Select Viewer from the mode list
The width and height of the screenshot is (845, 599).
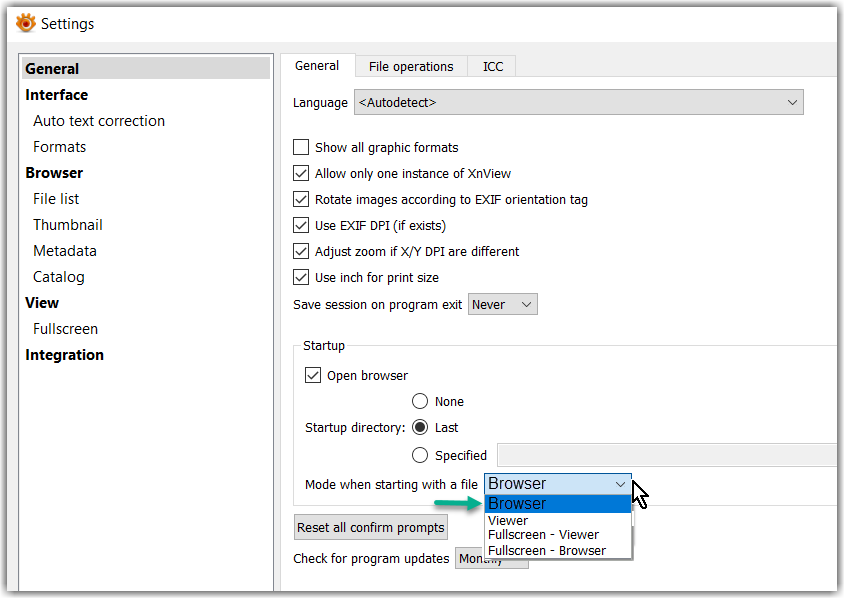[508, 521]
